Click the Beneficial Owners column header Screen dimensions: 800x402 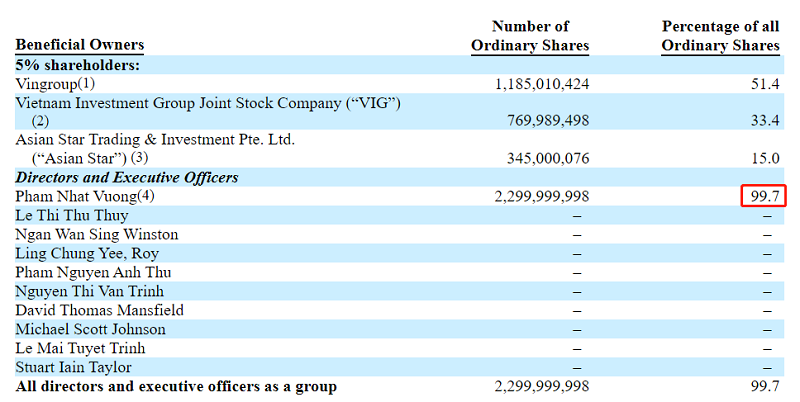[80, 45]
